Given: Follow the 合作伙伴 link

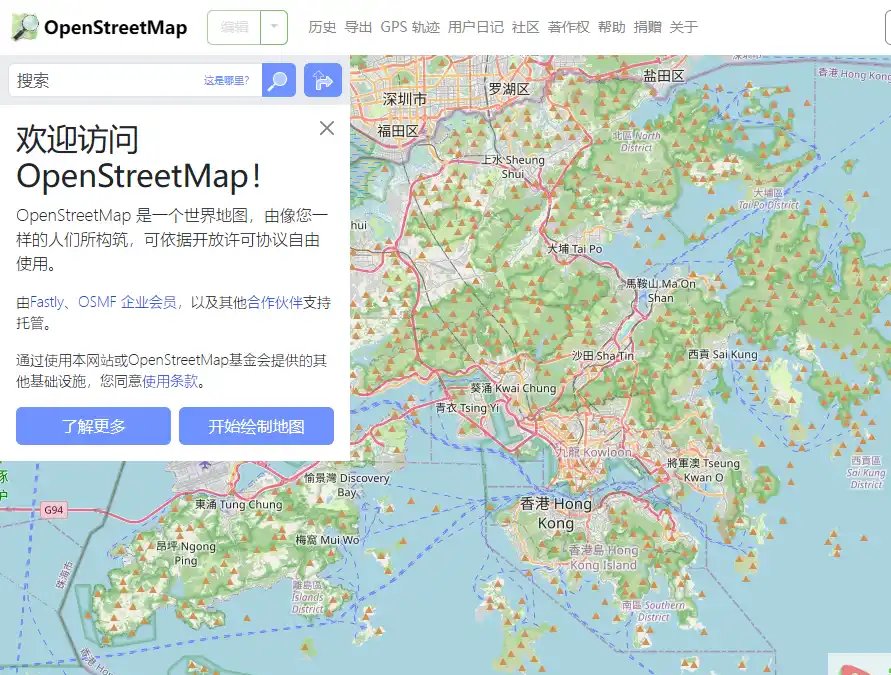Looking at the screenshot, I should click(x=275, y=302).
